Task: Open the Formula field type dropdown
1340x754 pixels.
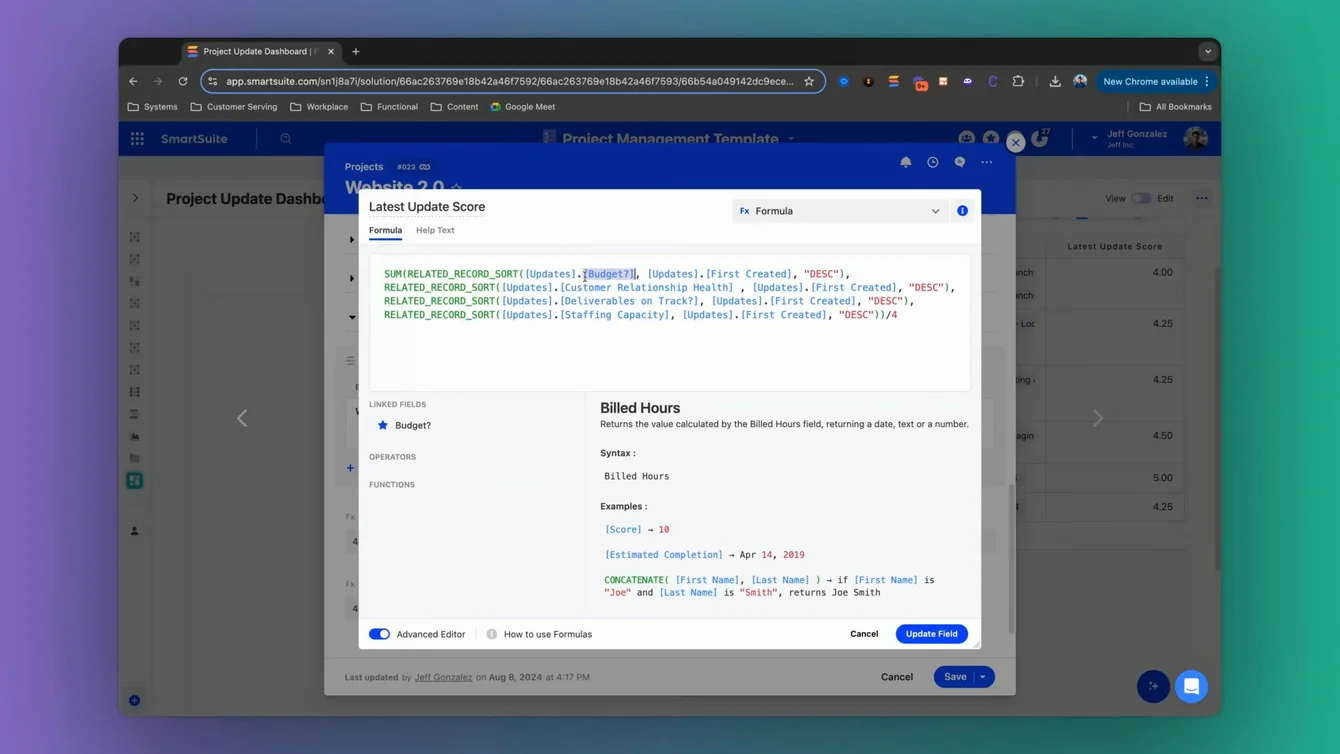Action: click(840, 211)
